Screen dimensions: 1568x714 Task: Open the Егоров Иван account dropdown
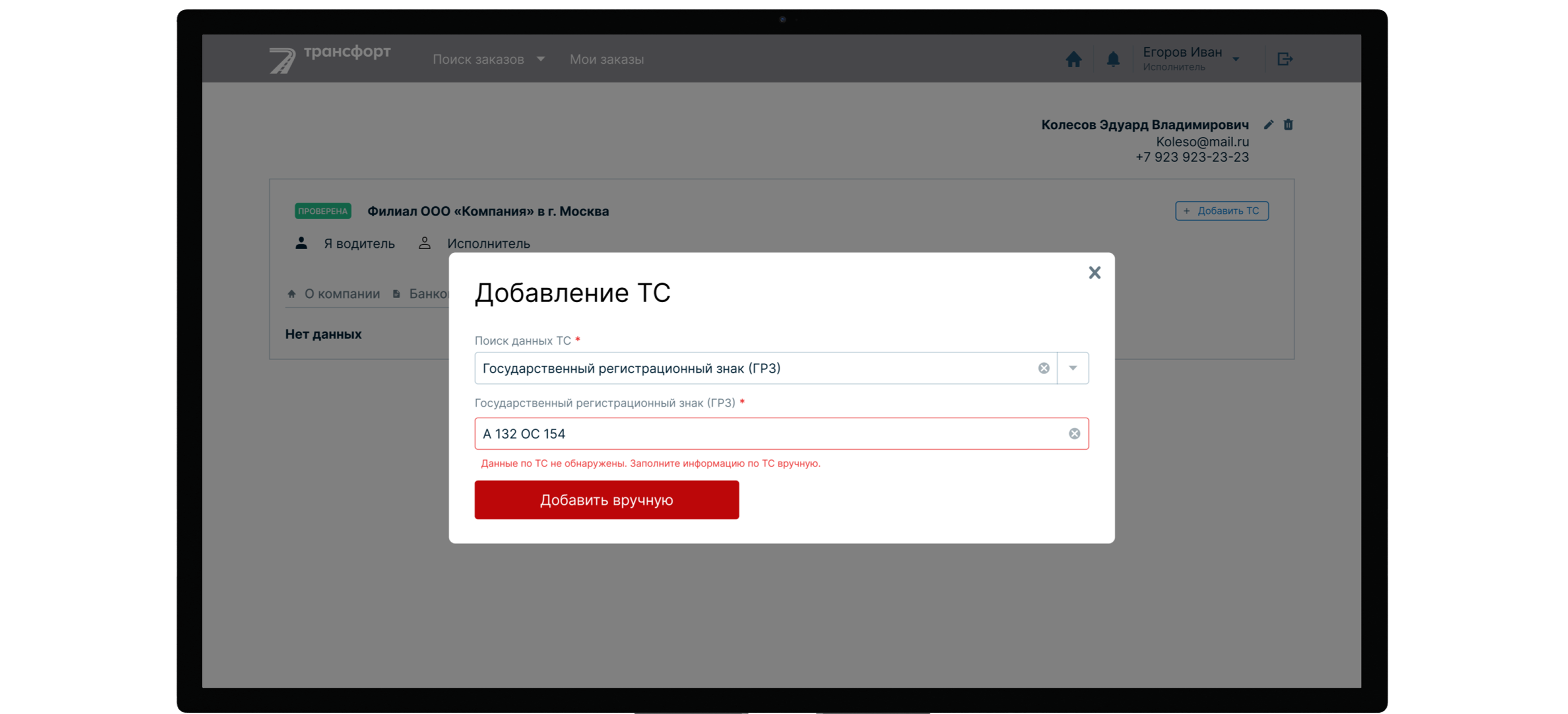[1236, 58]
